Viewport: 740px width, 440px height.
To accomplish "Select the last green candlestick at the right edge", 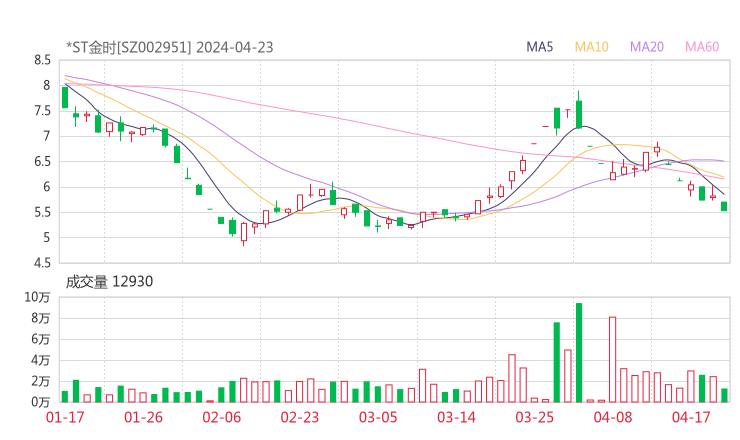I will [x=724, y=206].
